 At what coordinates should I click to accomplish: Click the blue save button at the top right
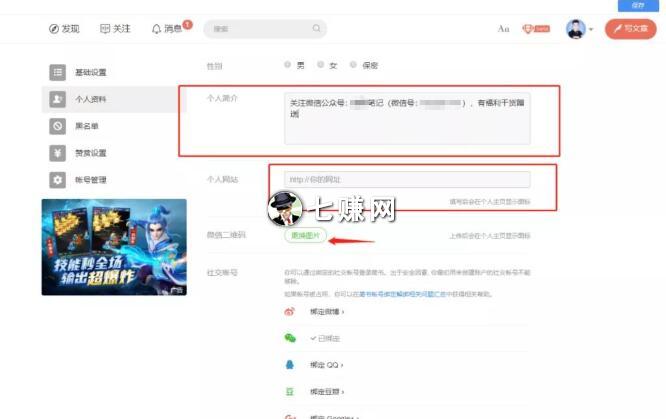[x=638, y=6]
